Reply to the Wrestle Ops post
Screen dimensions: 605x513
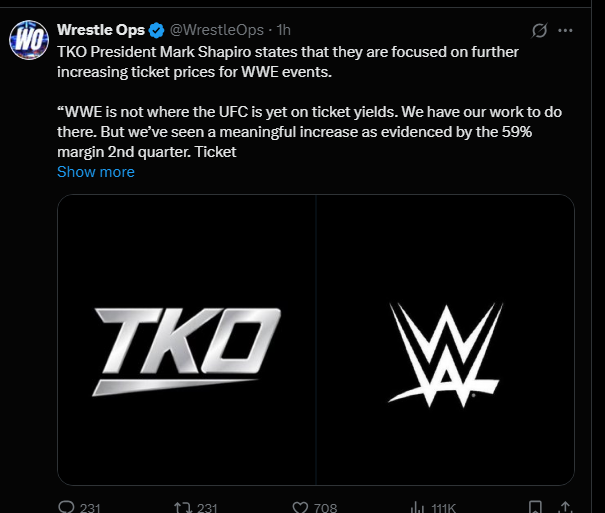tap(67, 507)
